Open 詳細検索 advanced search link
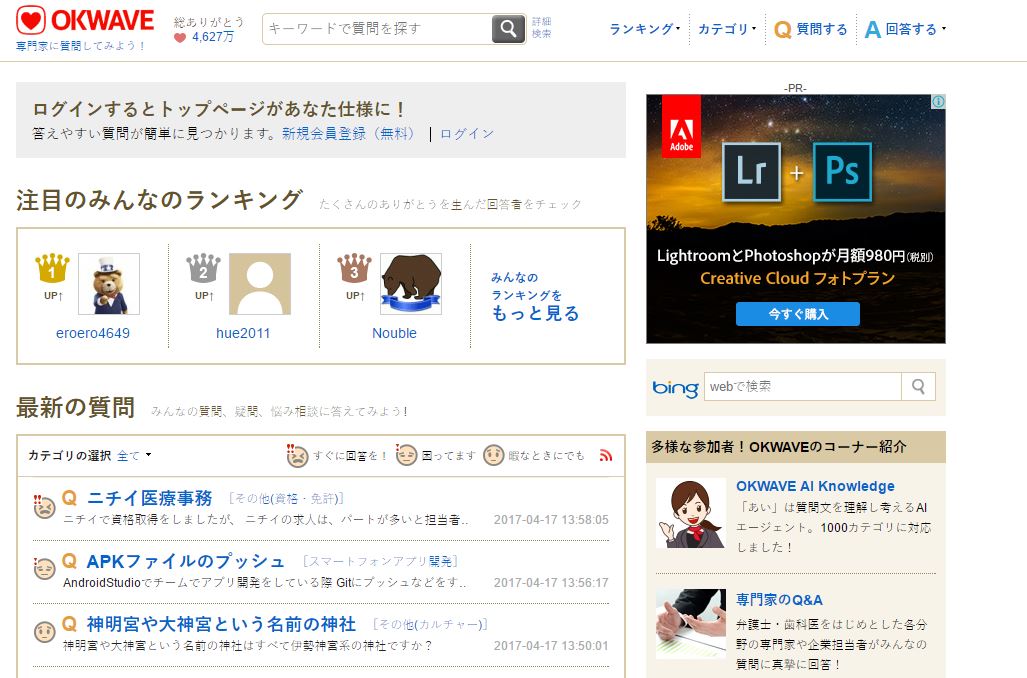1027x678 pixels. pos(542,28)
